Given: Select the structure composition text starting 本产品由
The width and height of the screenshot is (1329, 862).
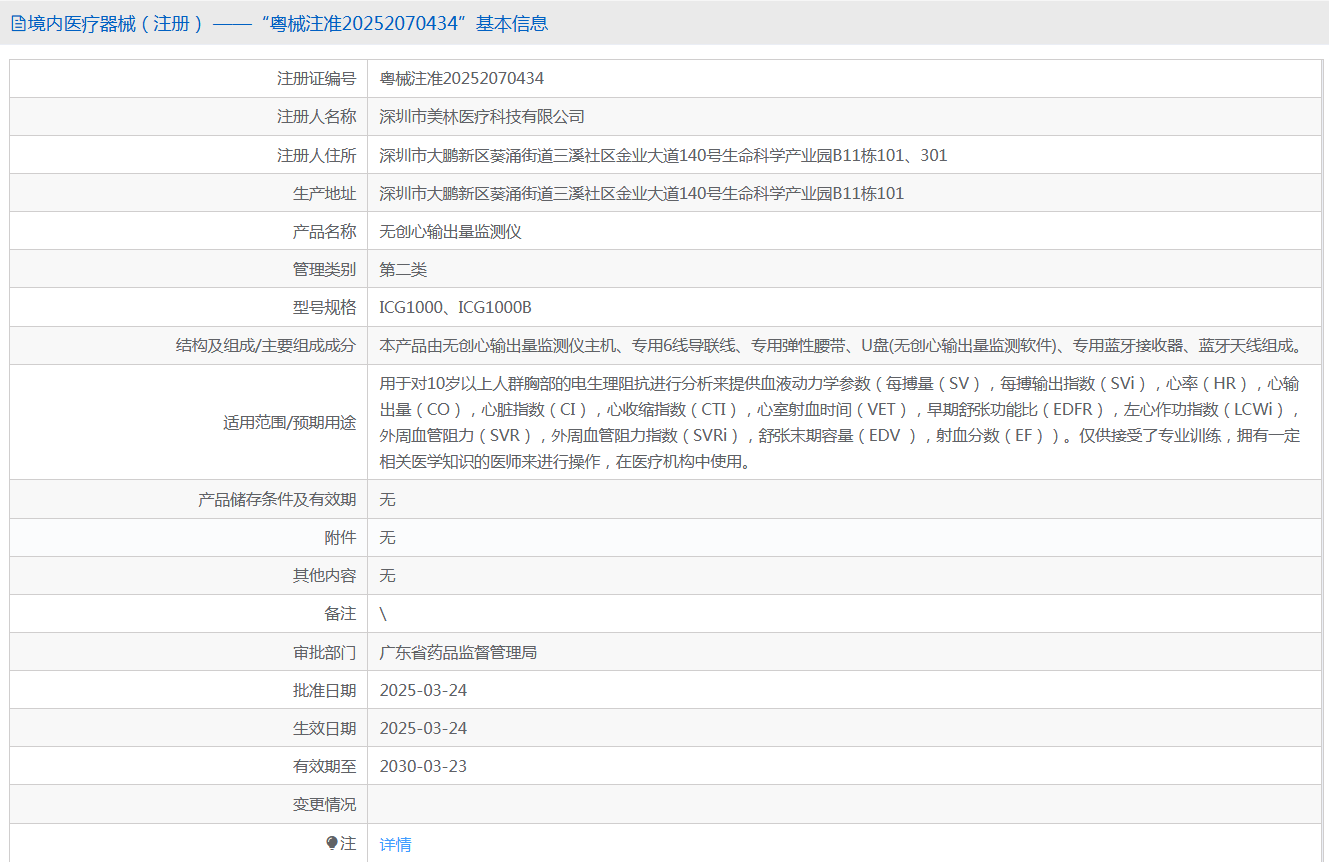Looking at the screenshot, I should 842,345.
